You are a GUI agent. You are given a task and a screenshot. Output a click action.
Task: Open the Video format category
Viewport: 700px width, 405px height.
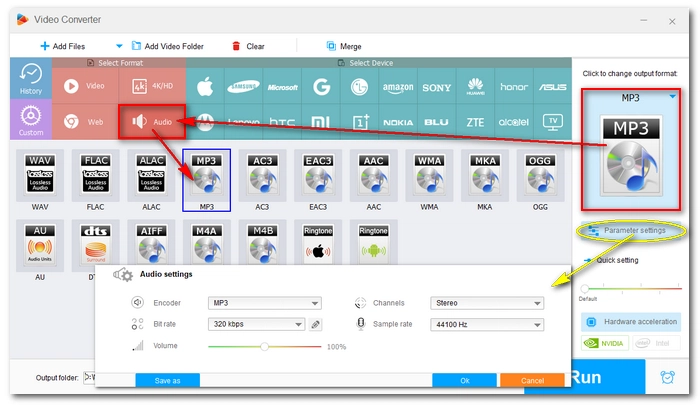(85, 86)
